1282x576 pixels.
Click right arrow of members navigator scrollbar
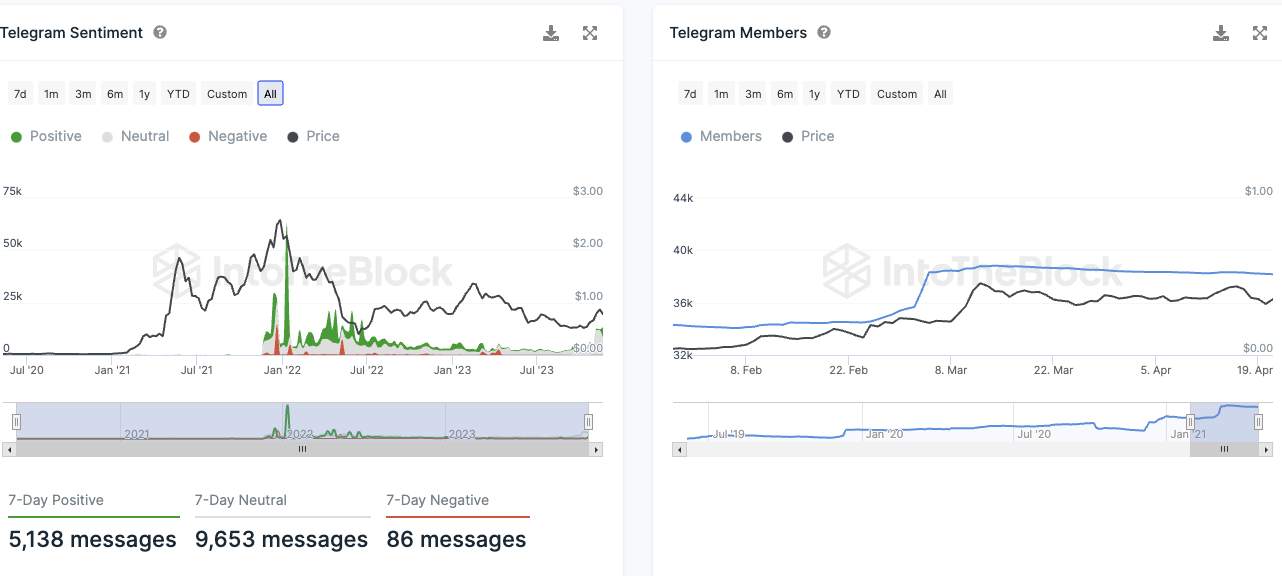[x=1267, y=450]
